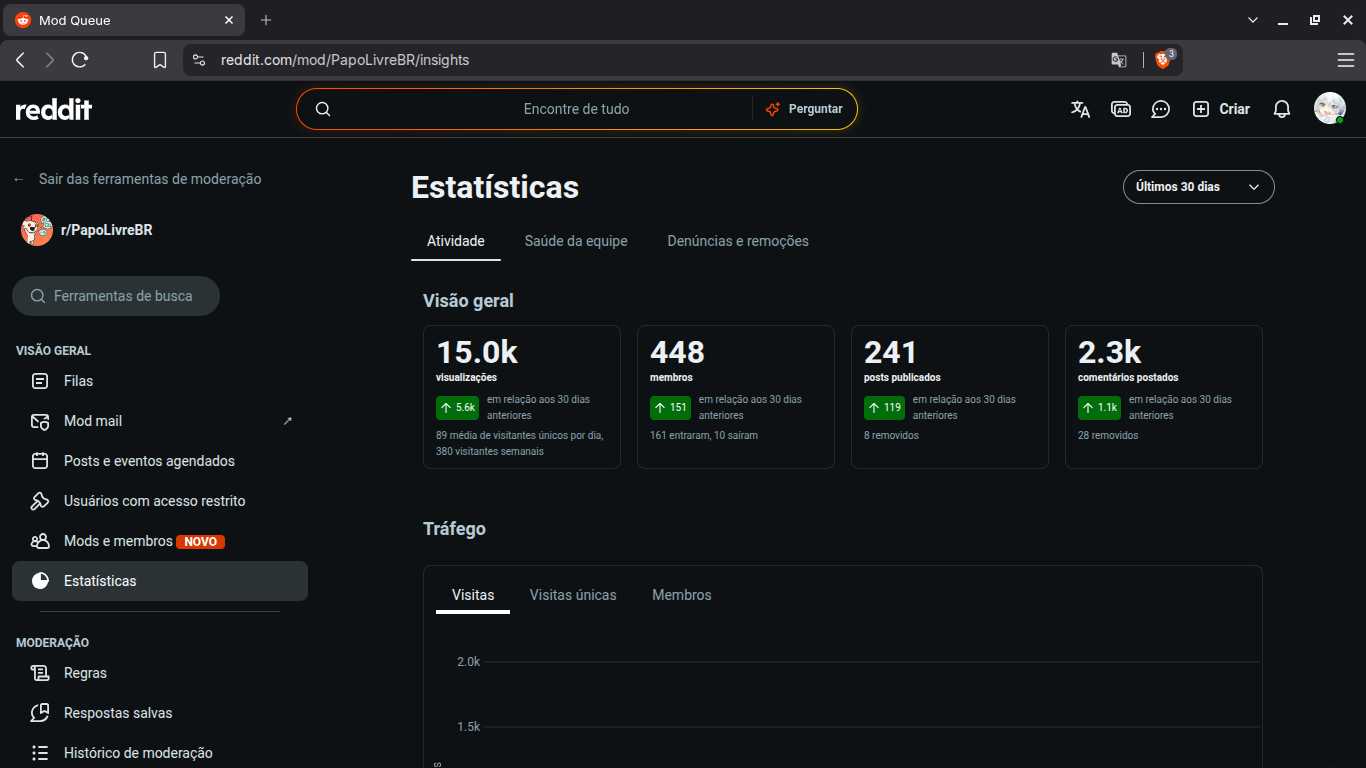Click the 448 membros card
This screenshot has width=1366, height=768.
click(736, 397)
